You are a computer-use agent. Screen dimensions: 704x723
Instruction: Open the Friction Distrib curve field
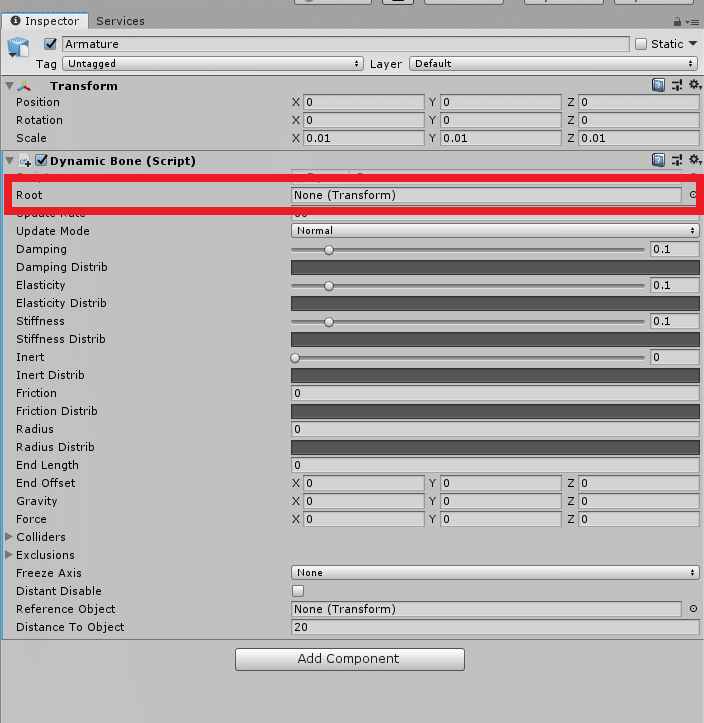click(495, 411)
